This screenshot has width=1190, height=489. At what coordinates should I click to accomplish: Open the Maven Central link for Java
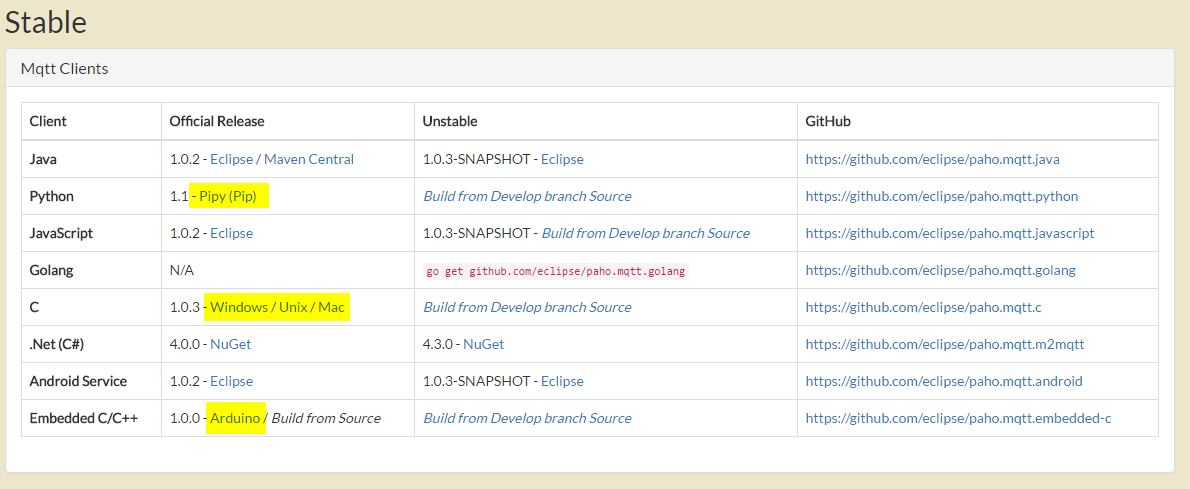[x=308, y=159]
